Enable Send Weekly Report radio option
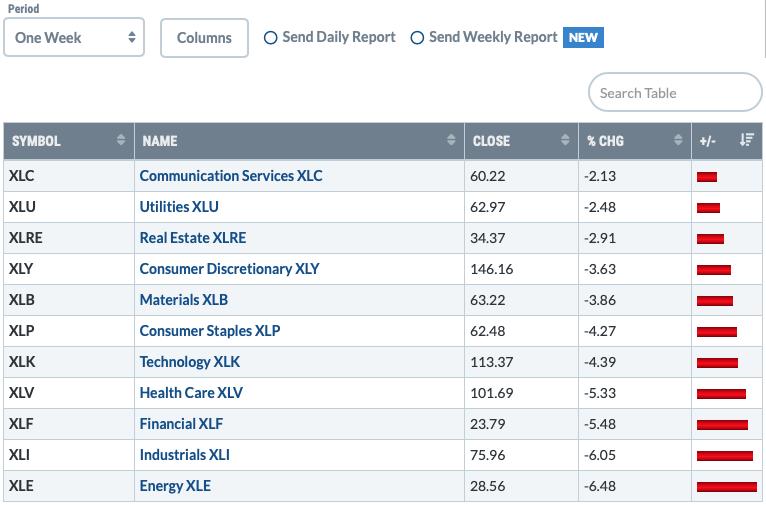766x505 pixels. coord(417,38)
